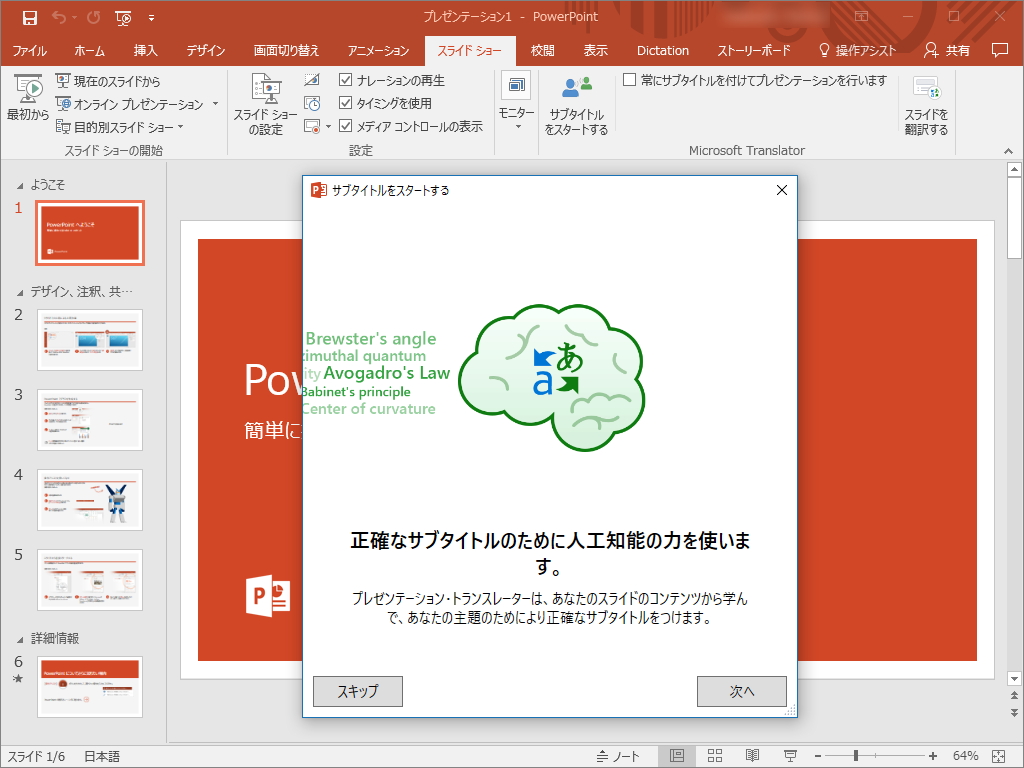Select slide 4 thumbnail in the panel
Screen dimensions: 1024x768
(x=90, y=500)
